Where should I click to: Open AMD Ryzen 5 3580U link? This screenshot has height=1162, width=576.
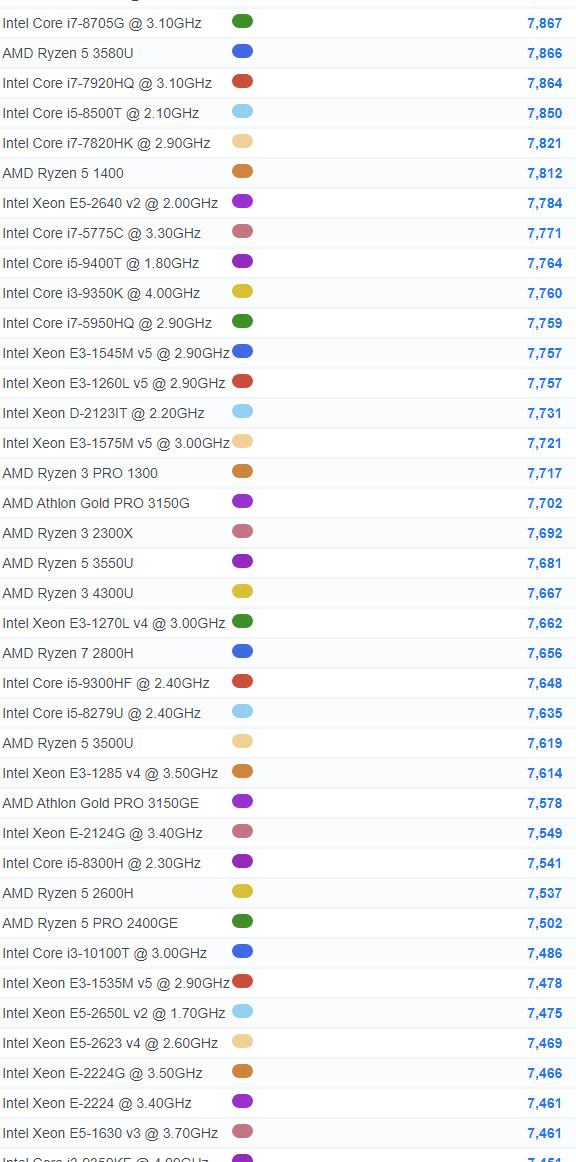(x=68, y=53)
